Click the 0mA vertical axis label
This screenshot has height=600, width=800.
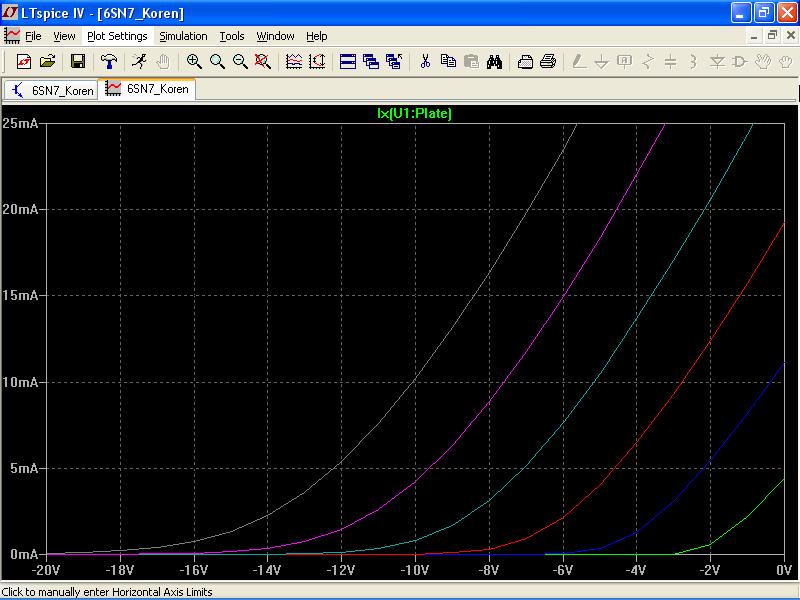[x=24, y=554]
